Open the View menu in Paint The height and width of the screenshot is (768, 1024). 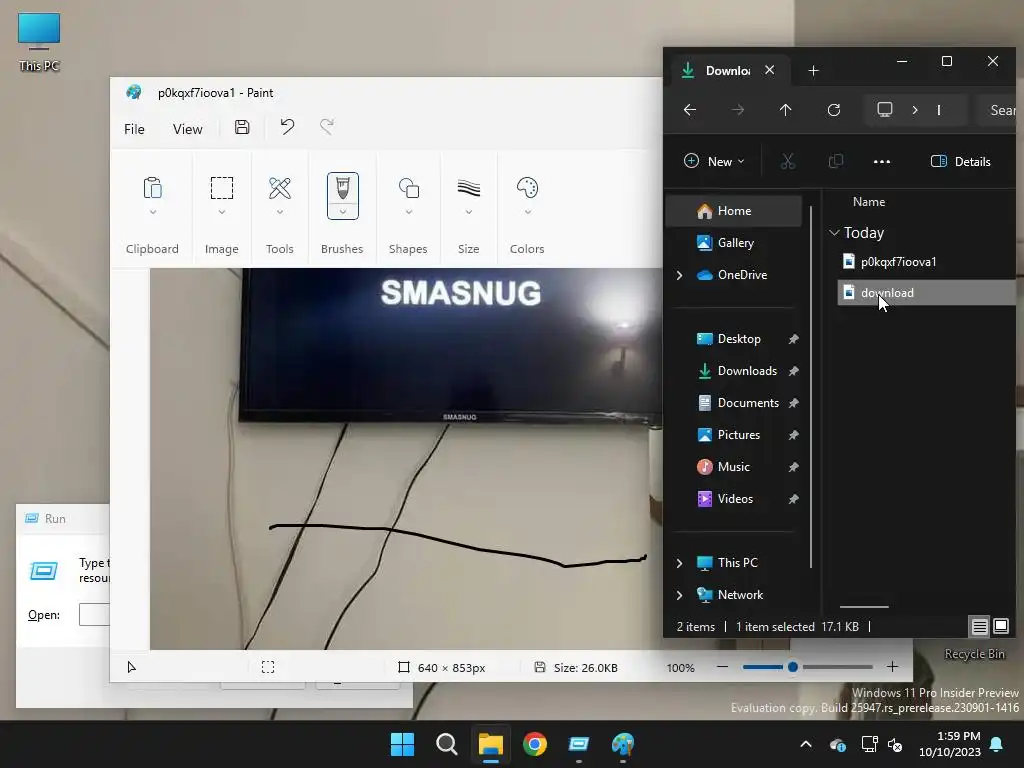click(x=187, y=129)
